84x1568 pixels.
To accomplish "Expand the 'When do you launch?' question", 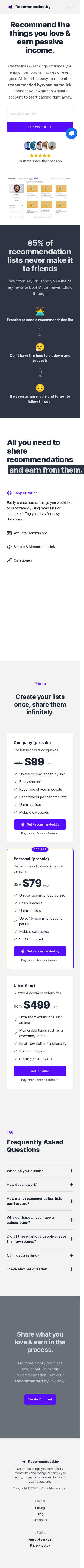I will click(x=40, y=1171).
